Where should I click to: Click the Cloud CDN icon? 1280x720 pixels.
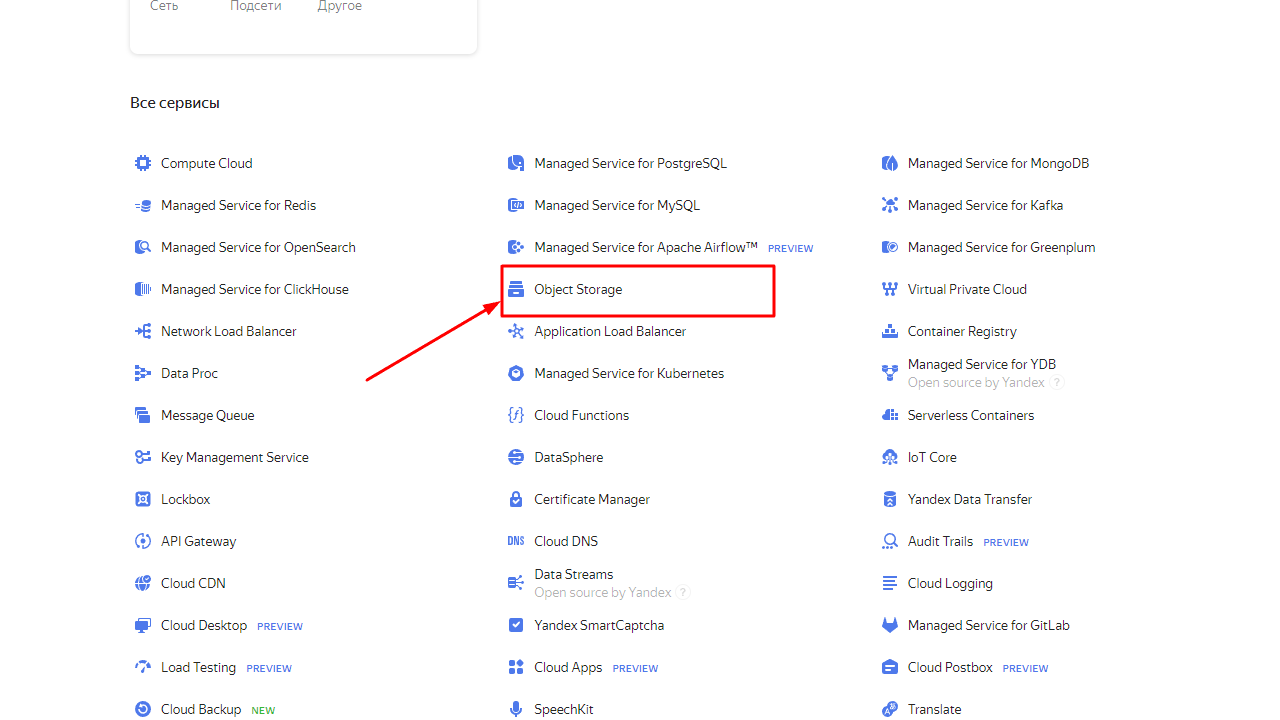coord(143,583)
